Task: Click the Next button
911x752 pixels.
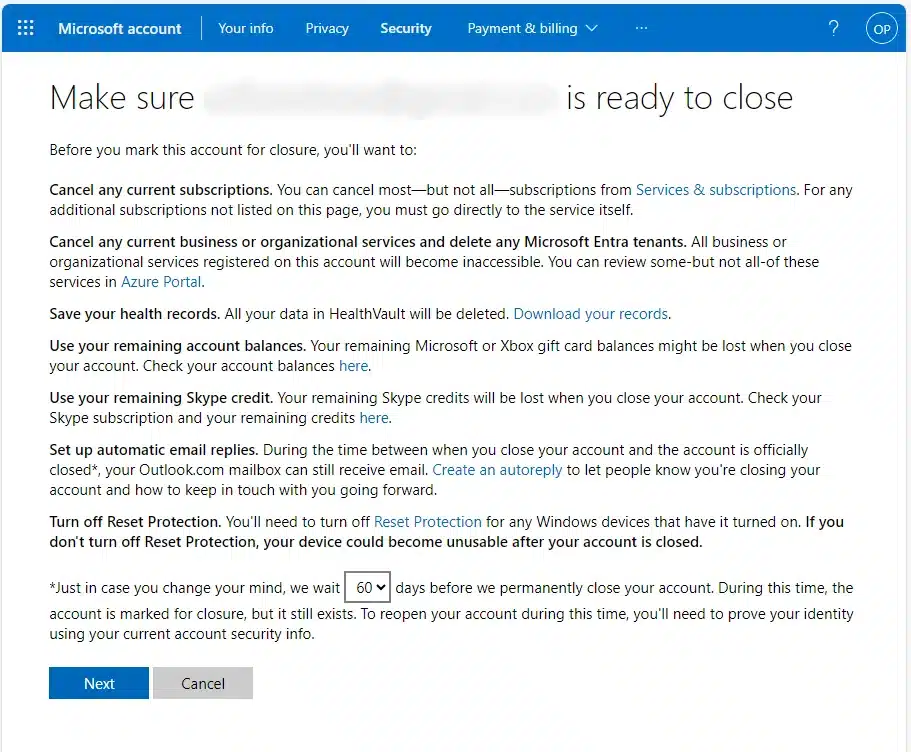Action: pos(99,683)
